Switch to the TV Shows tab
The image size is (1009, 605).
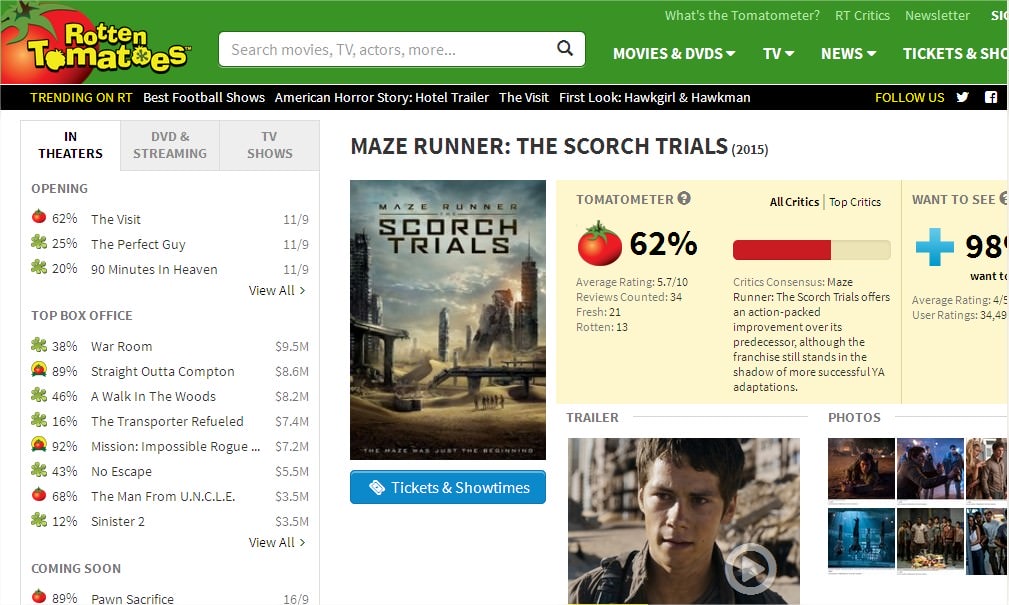pos(269,145)
